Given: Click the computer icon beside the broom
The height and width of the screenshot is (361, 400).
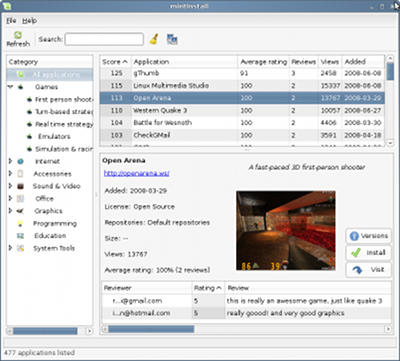Looking at the screenshot, I should click(172, 39).
